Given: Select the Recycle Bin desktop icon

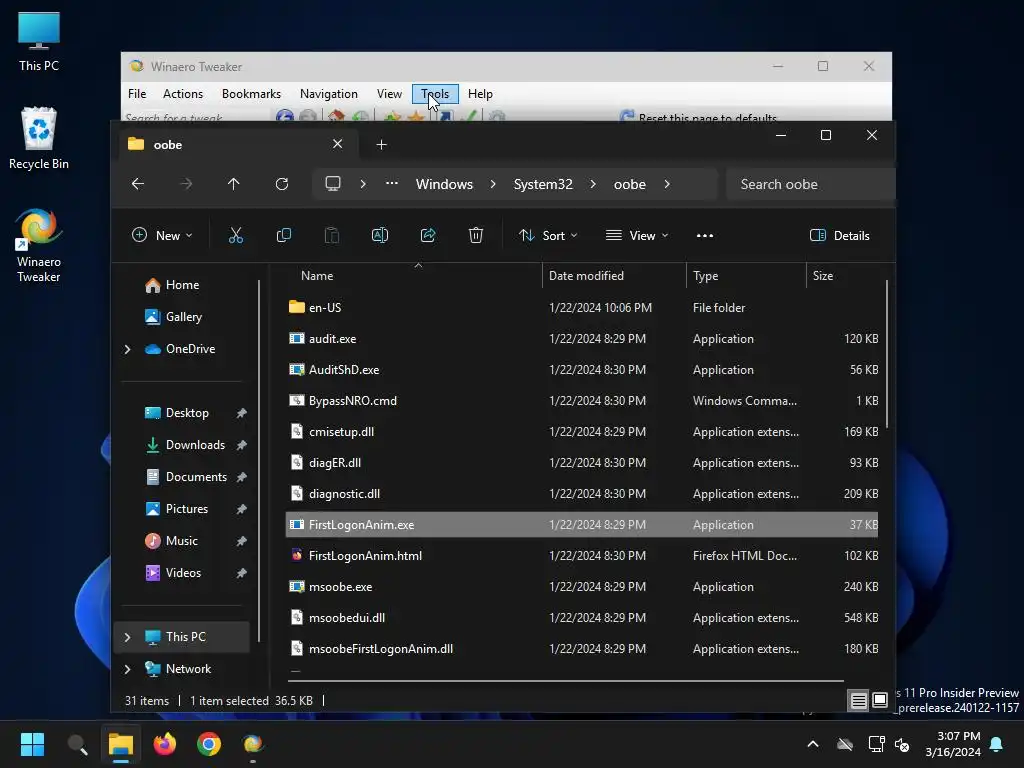Looking at the screenshot, I should point(39,138).
